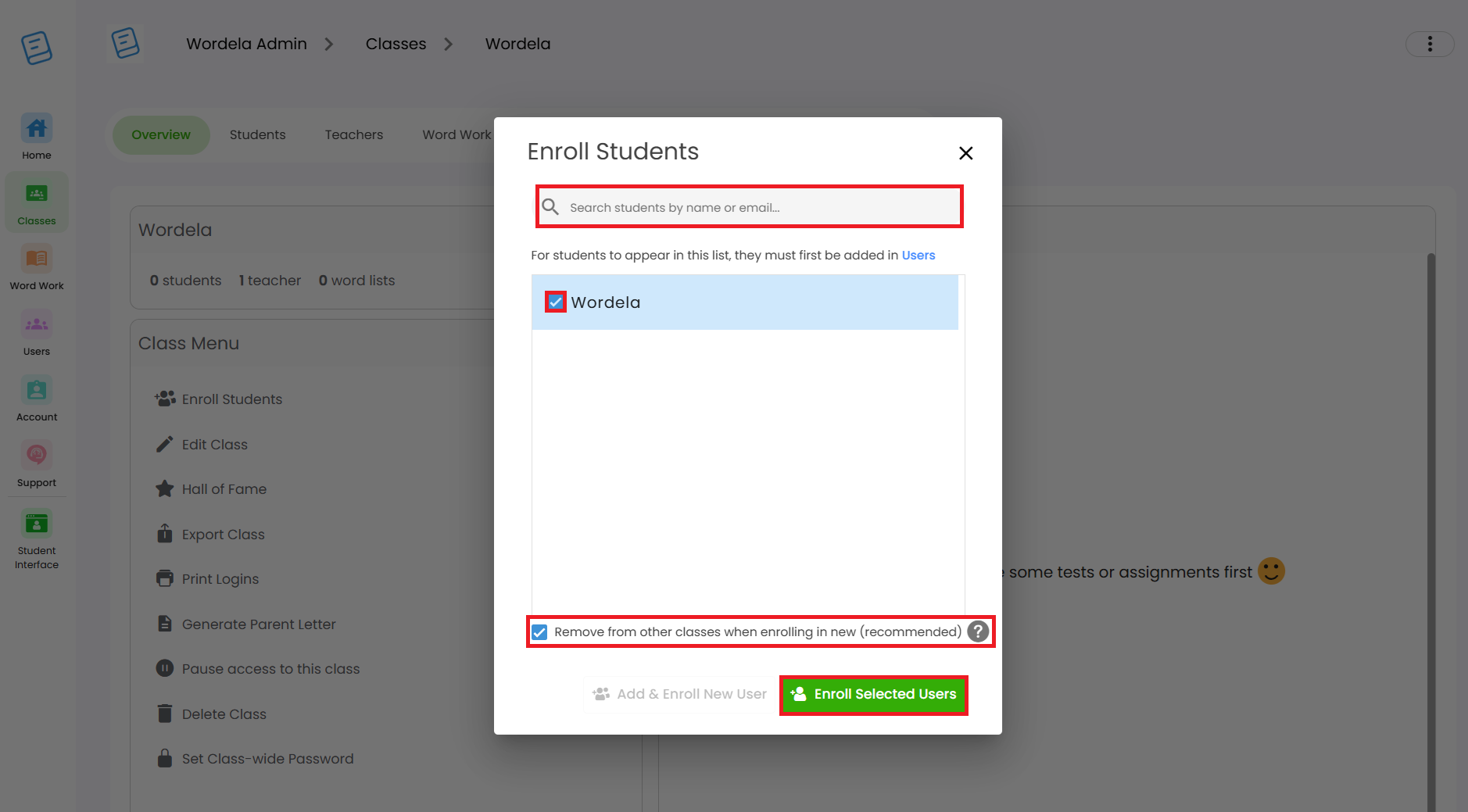Click the Export Class icon

(164, 534)
